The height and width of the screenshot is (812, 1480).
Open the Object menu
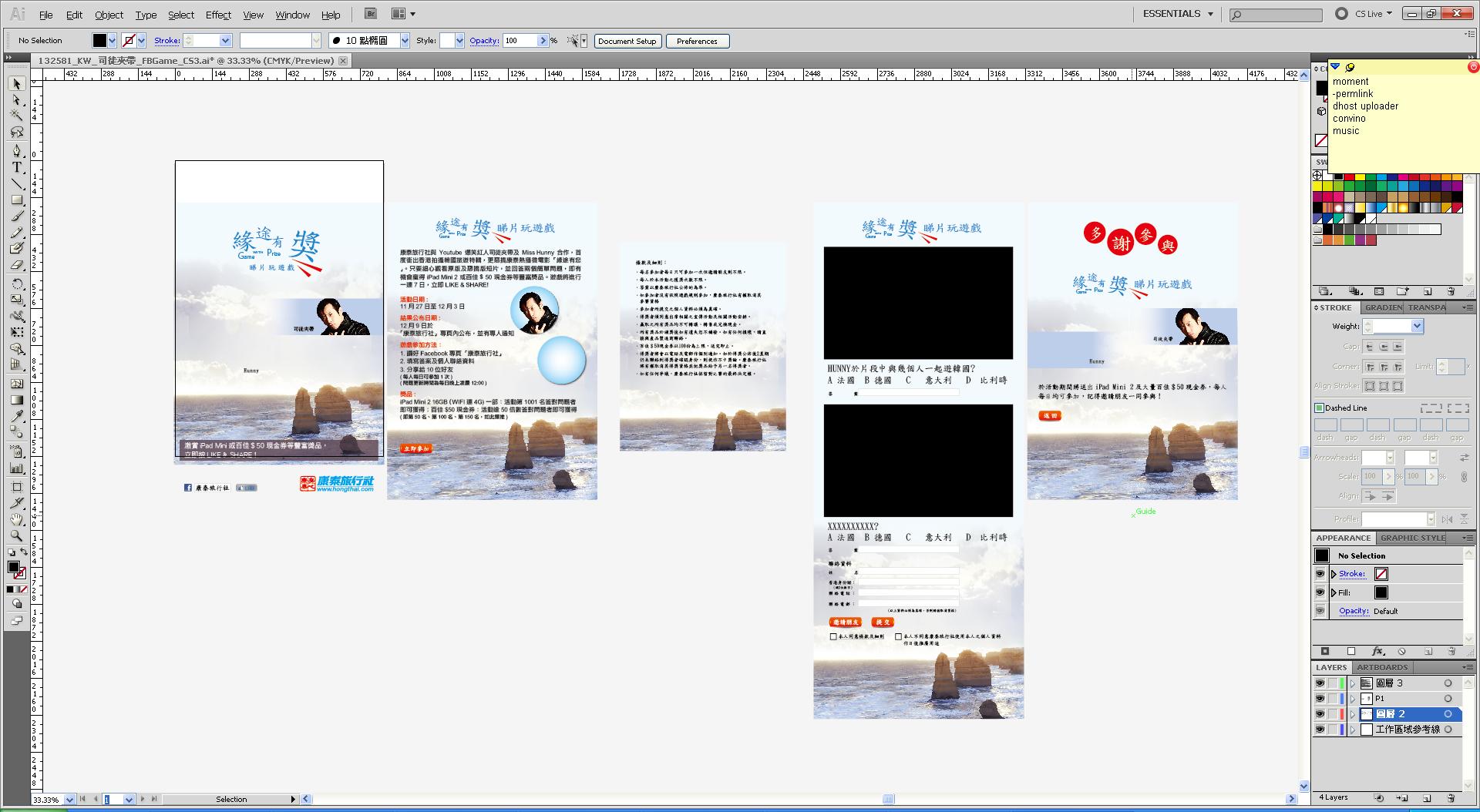click(x=109, y=15)
